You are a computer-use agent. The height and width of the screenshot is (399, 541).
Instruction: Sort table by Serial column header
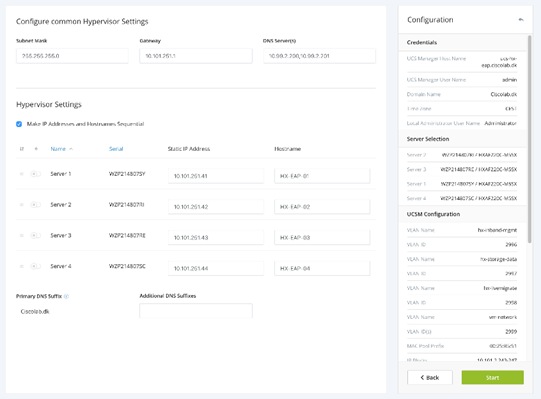click(x=116, y=149)
